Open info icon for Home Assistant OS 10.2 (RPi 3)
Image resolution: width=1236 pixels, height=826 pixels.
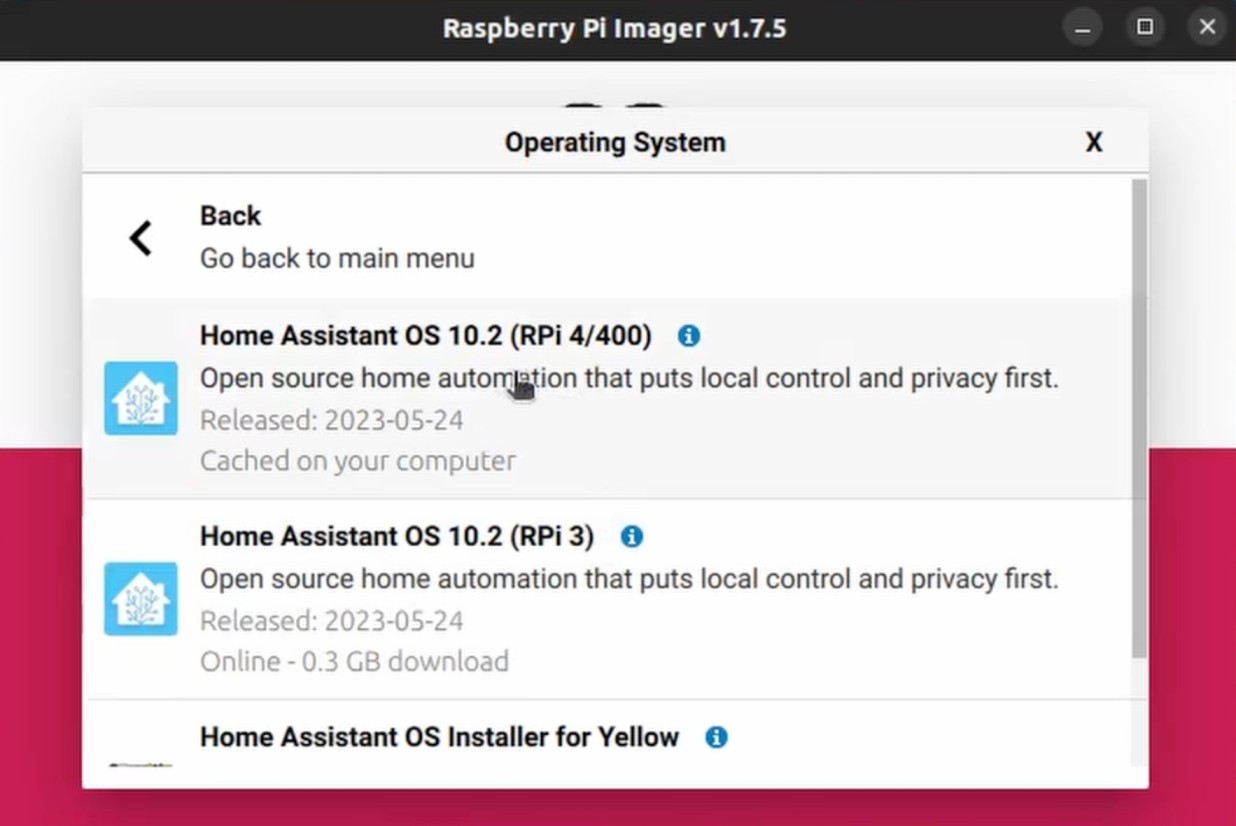pyautogui.click(x=631, y=536)
